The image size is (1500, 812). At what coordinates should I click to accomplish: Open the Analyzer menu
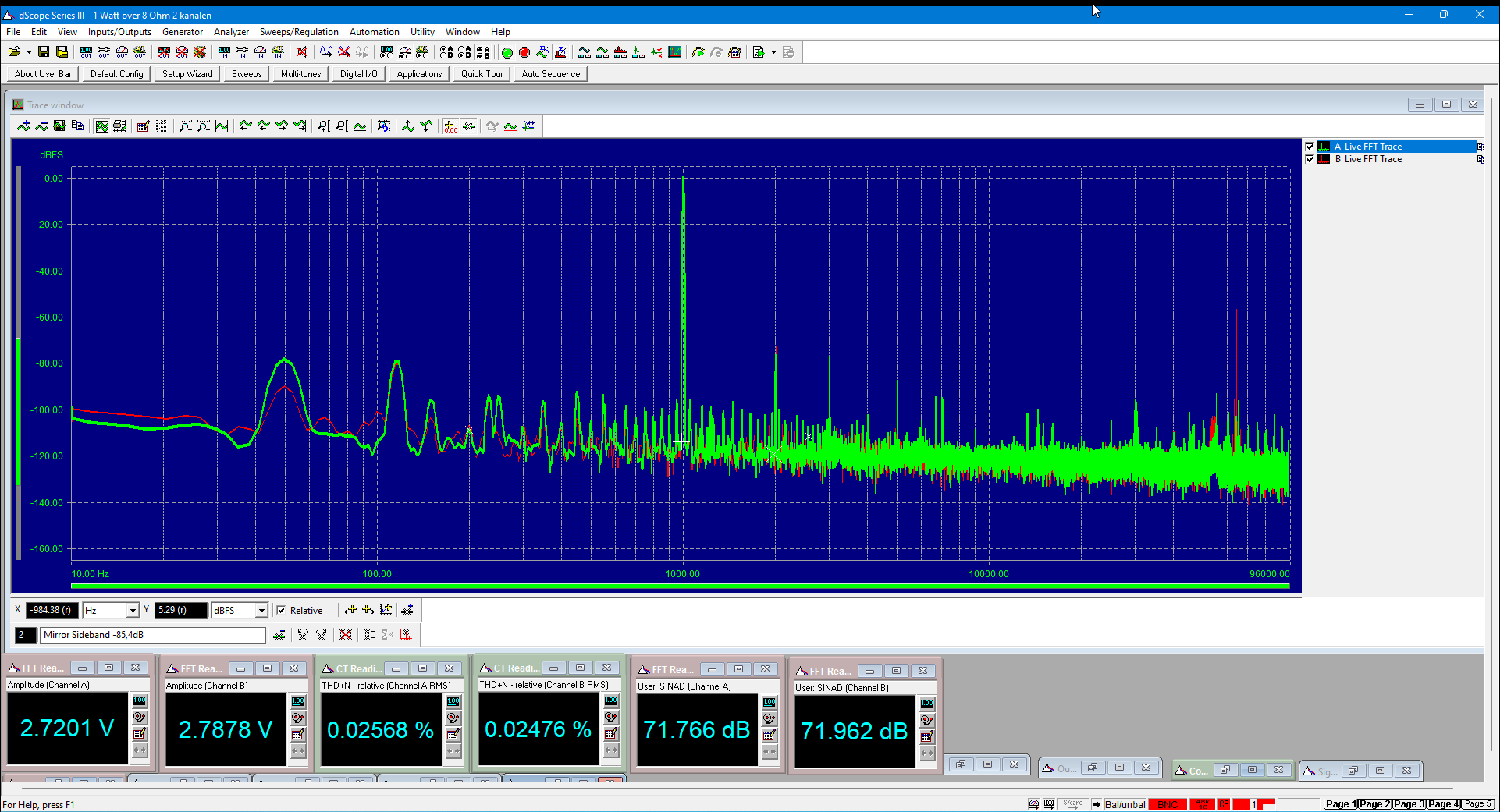coord(231,32)
